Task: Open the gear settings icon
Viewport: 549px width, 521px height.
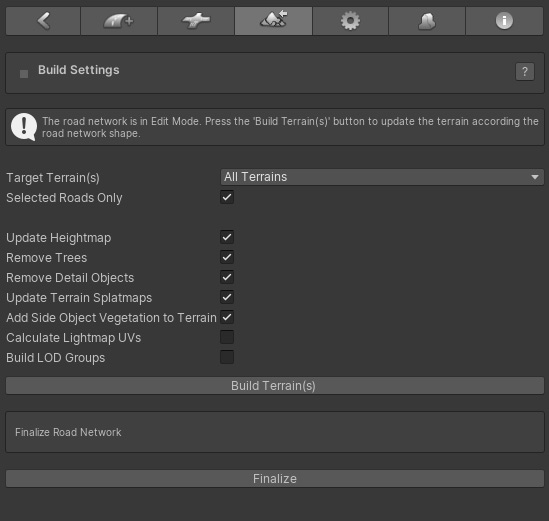Action: tap(350, 21)
